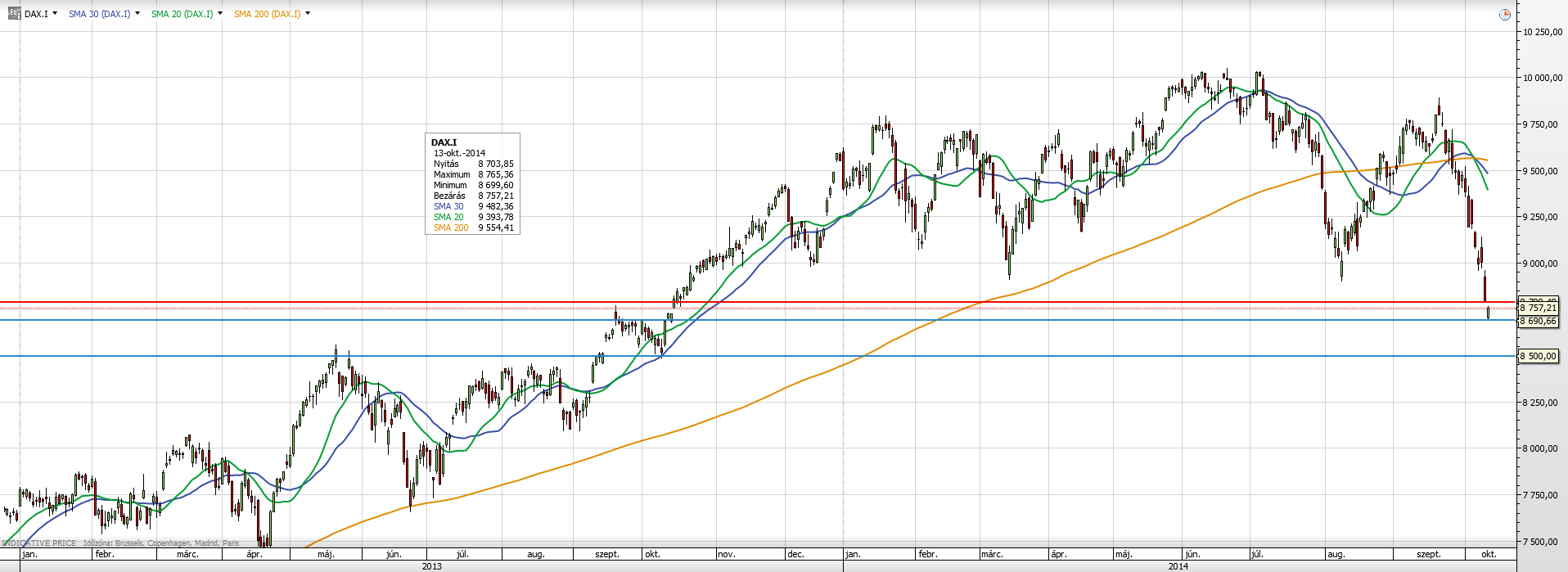Click the 8 000,00 price axis label
Image resolution: width=1568 pixels, height=572 pixels.
coord(1542,448)
